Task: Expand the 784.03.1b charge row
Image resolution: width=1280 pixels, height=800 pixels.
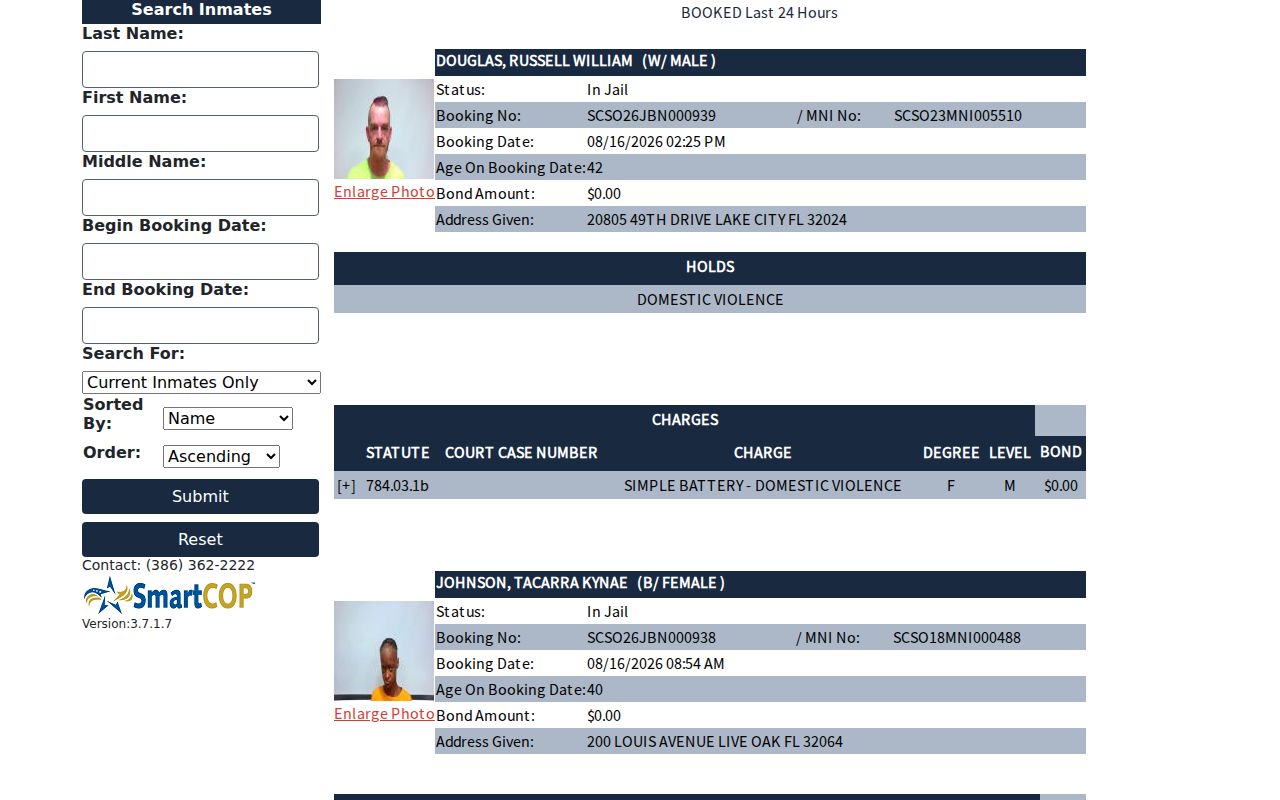Action: 346,486
